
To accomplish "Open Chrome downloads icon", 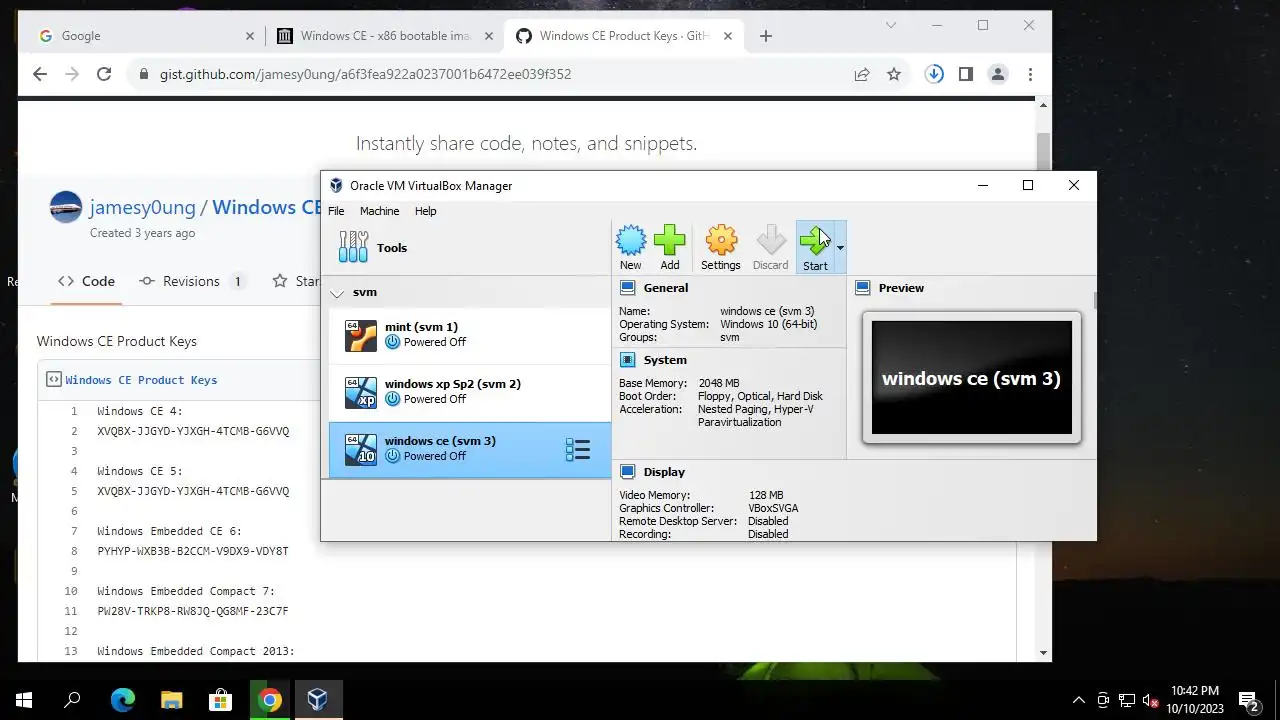I will coord(934,74).
